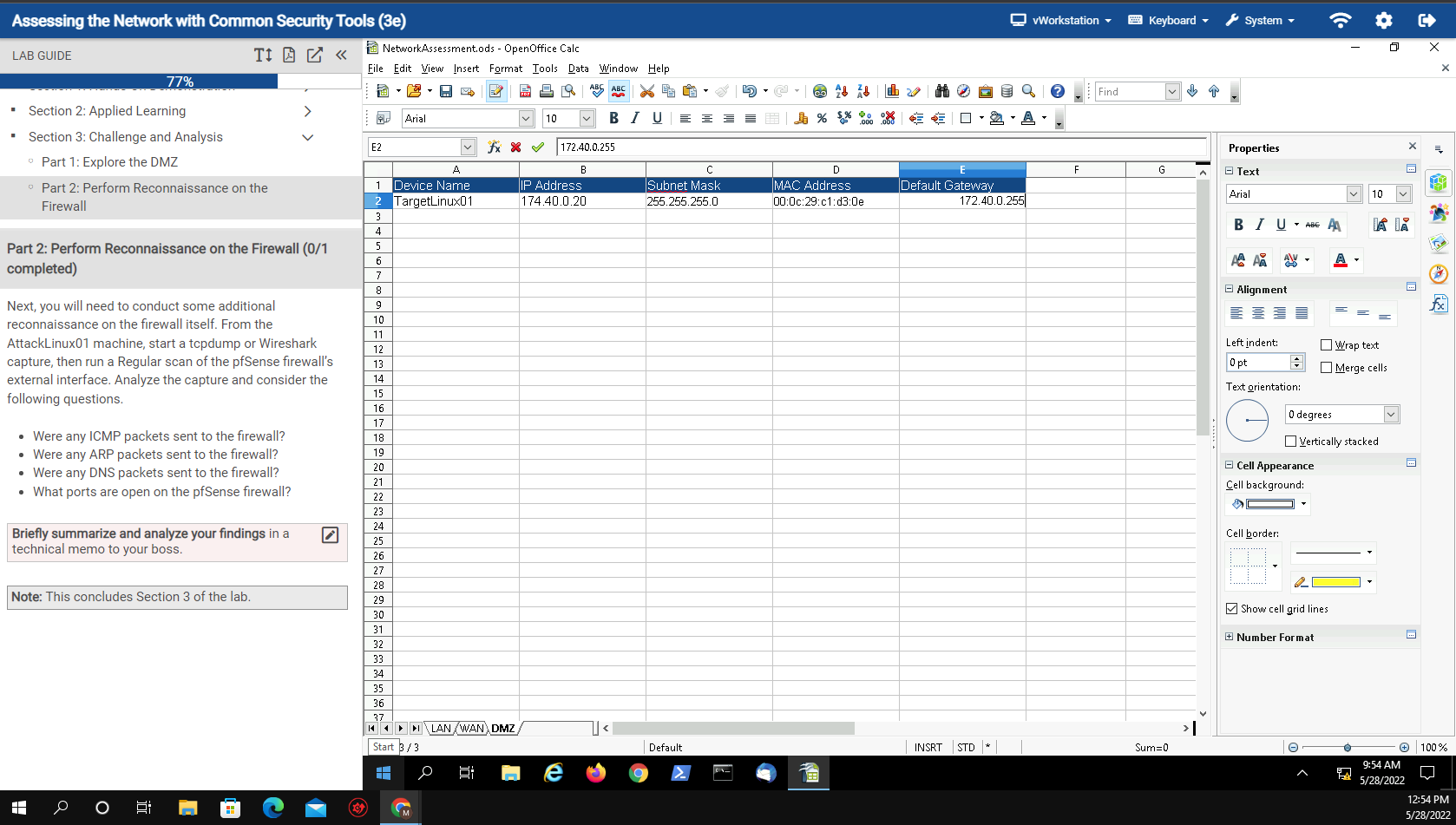Switch to the LAN sheet tab
This screenshot has width=1456, height=825.
point(441,728)
